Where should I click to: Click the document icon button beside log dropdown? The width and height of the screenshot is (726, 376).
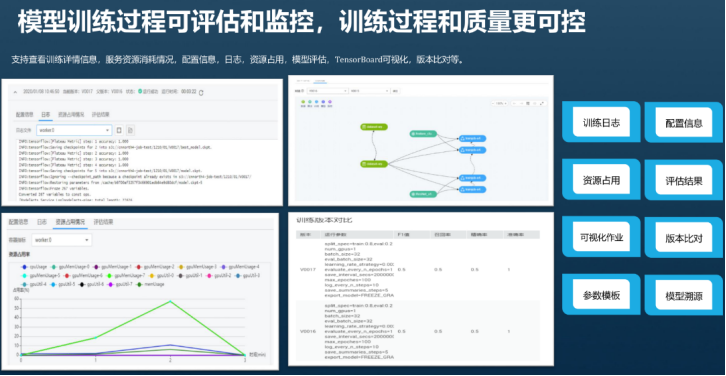pos(131,130)
